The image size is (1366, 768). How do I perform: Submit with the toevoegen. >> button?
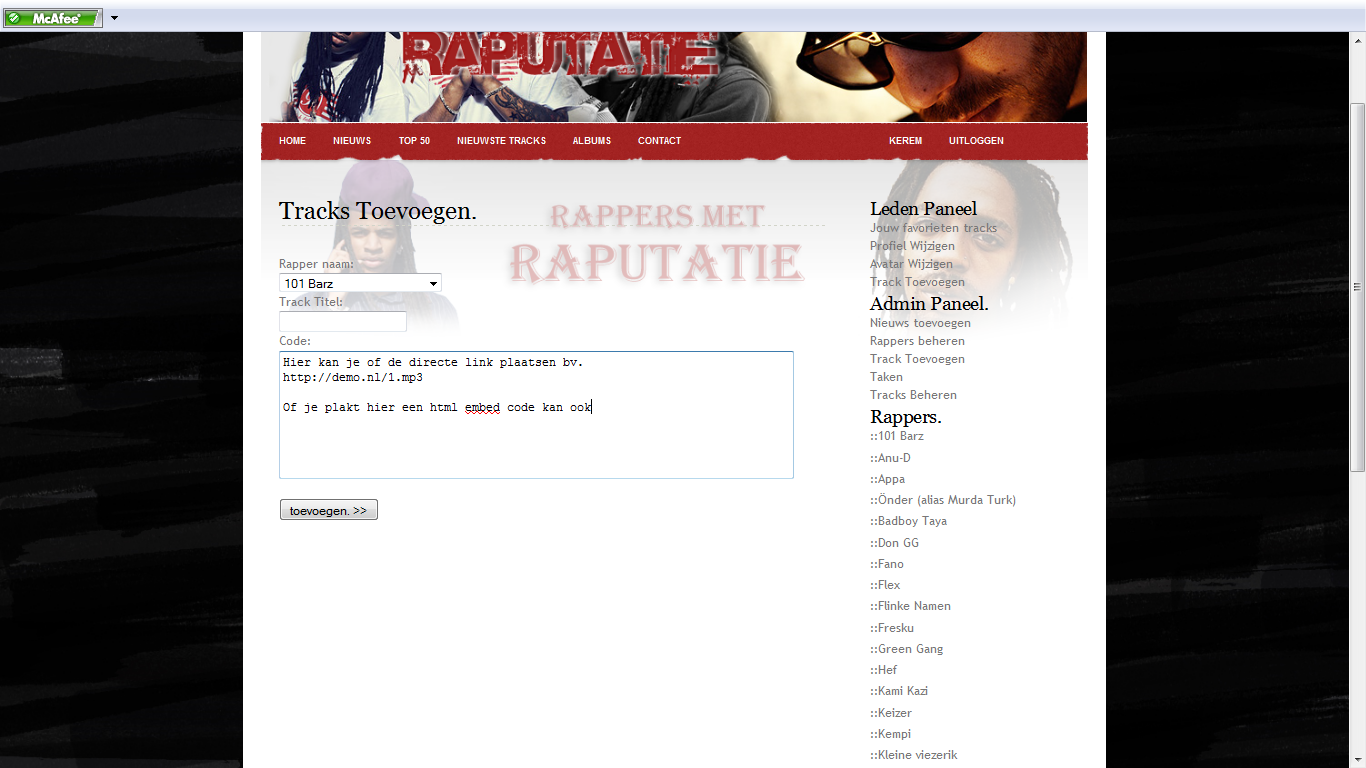click(328, 510)
